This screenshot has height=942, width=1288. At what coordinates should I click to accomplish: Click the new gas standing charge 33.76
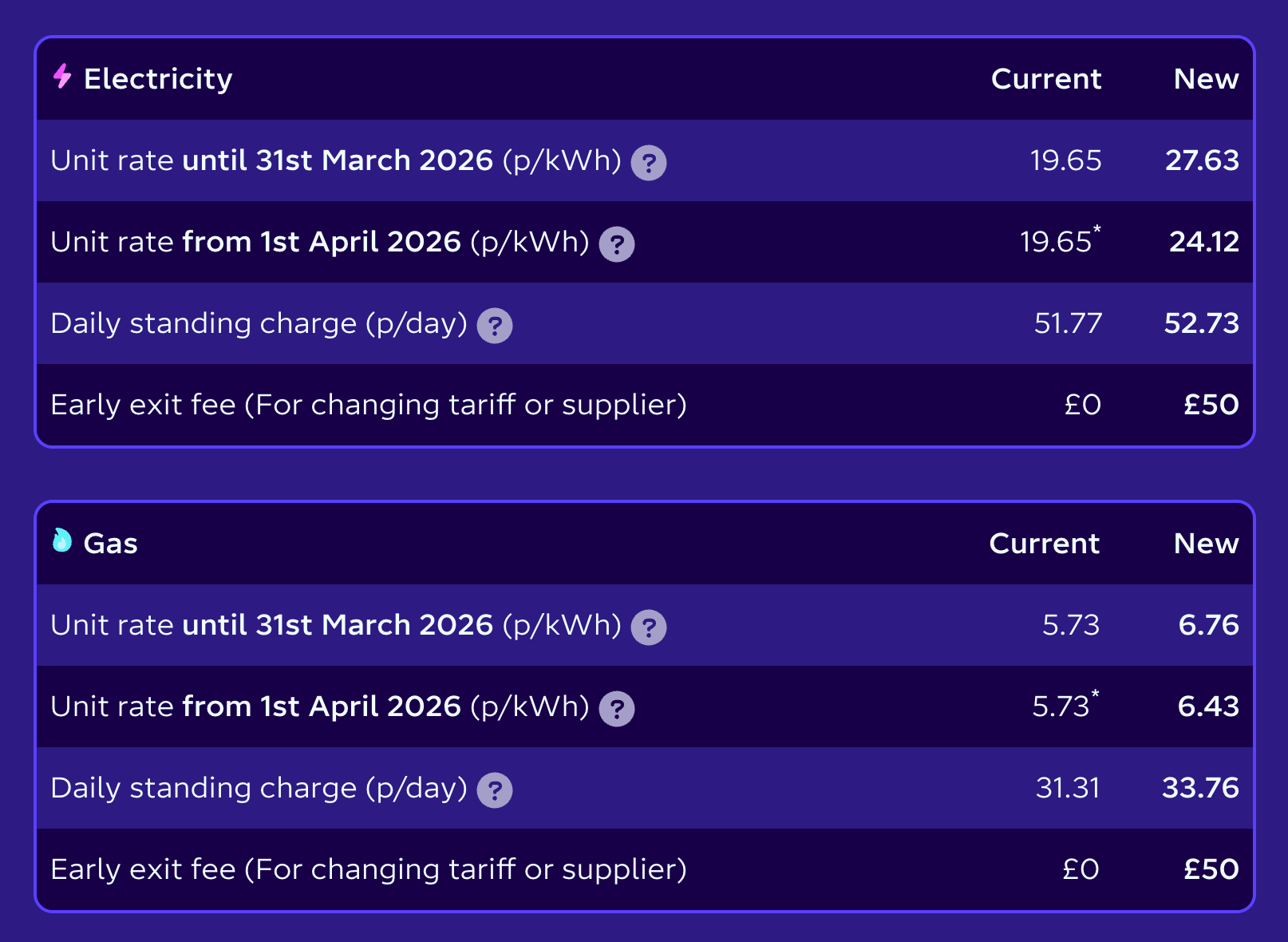tap(1200, 788)
